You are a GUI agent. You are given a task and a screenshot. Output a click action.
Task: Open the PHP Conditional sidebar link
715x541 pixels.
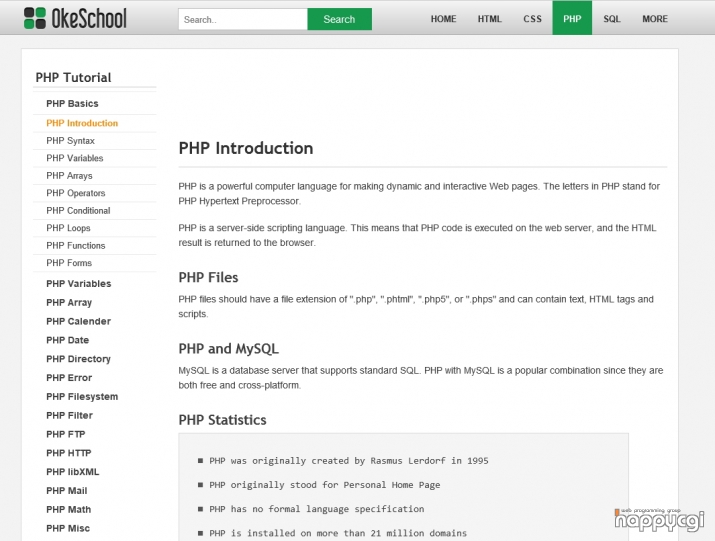click(x=78, y=210)
